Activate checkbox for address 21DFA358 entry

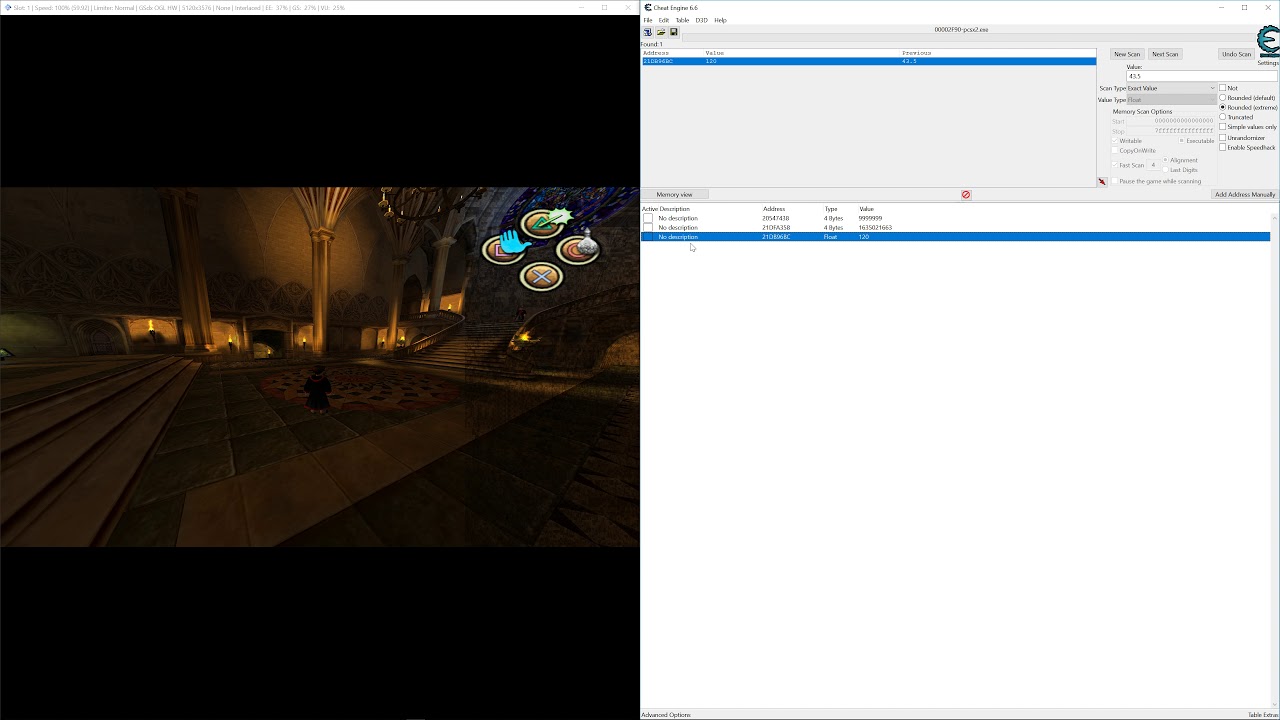(x=648, y=228)
